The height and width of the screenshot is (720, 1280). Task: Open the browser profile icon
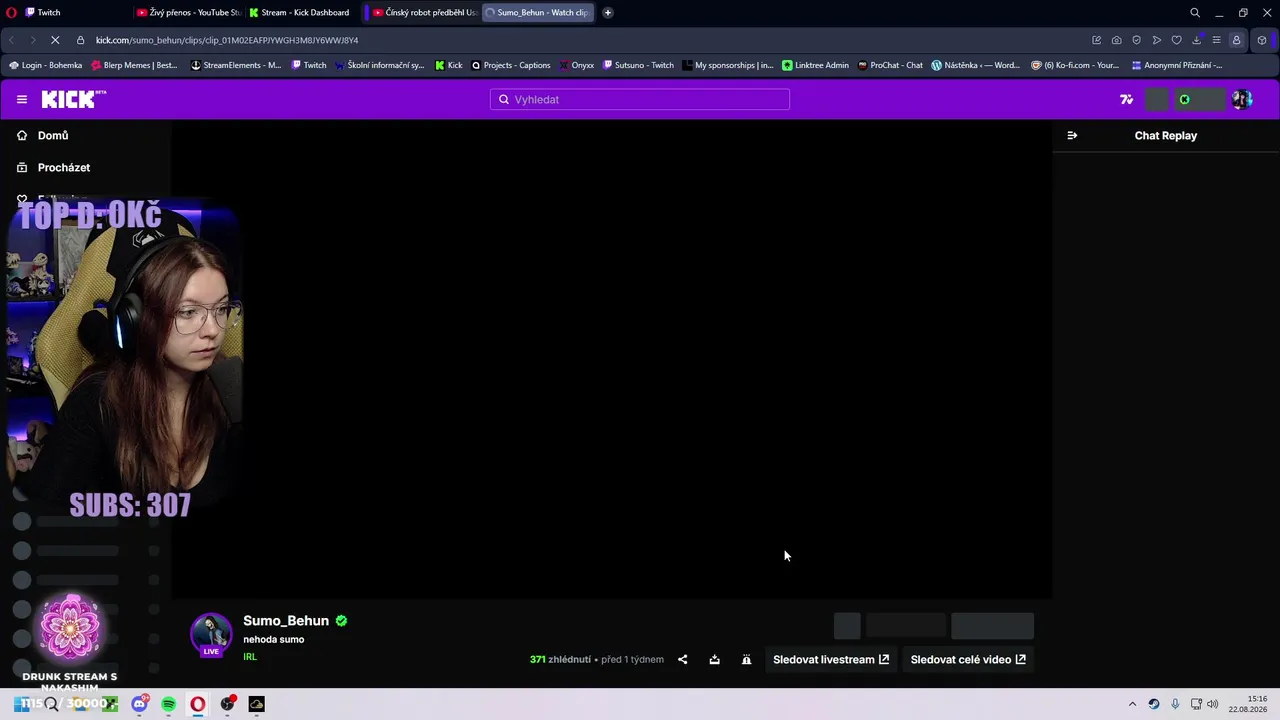click(x=1237, y=40)
